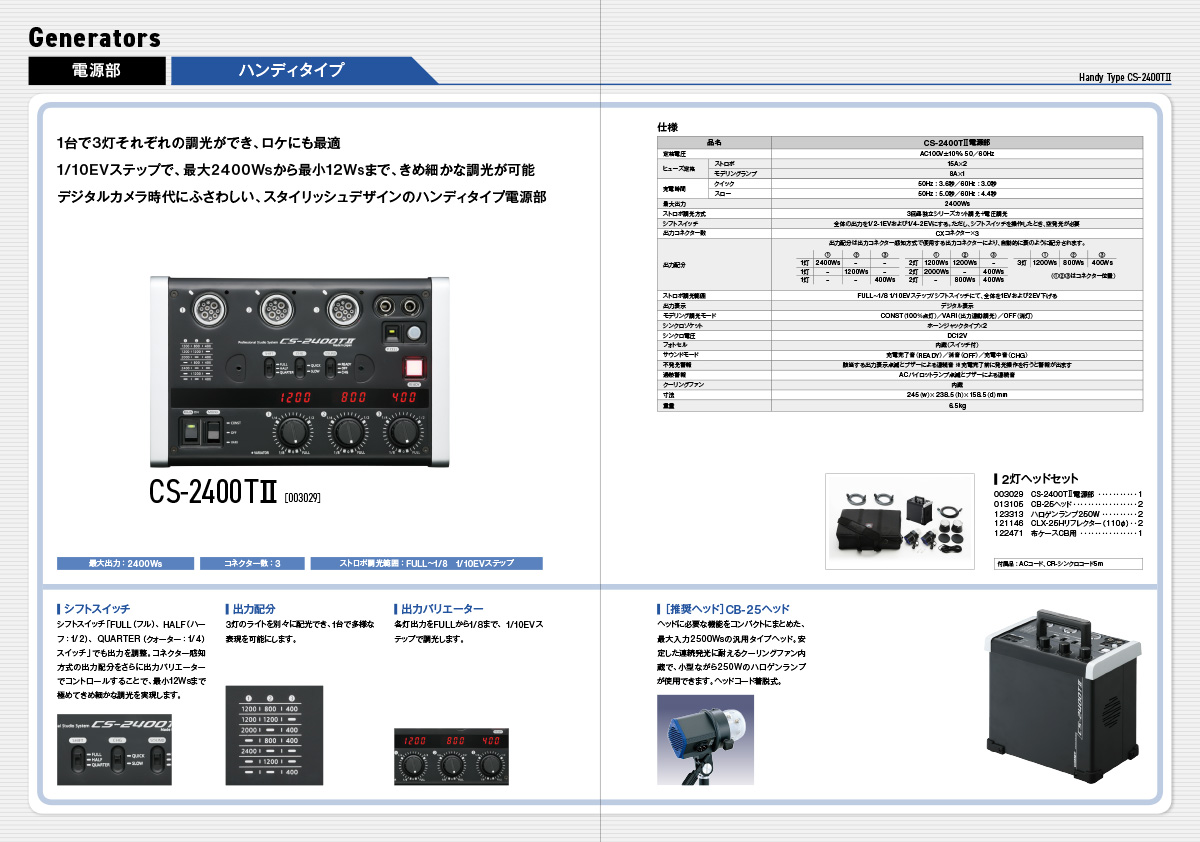
Task: Toggle the SHIFT switch (FULL/HALF/QUARTER)
Action: pyautogui.click(x=270, y=367)
